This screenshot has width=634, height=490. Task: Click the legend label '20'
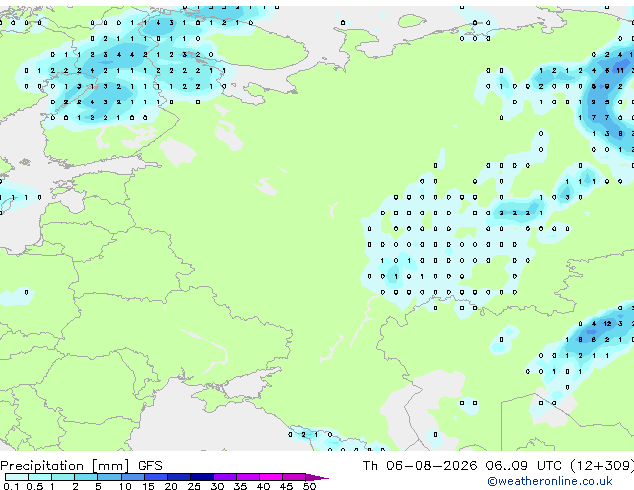click(171, 486)
